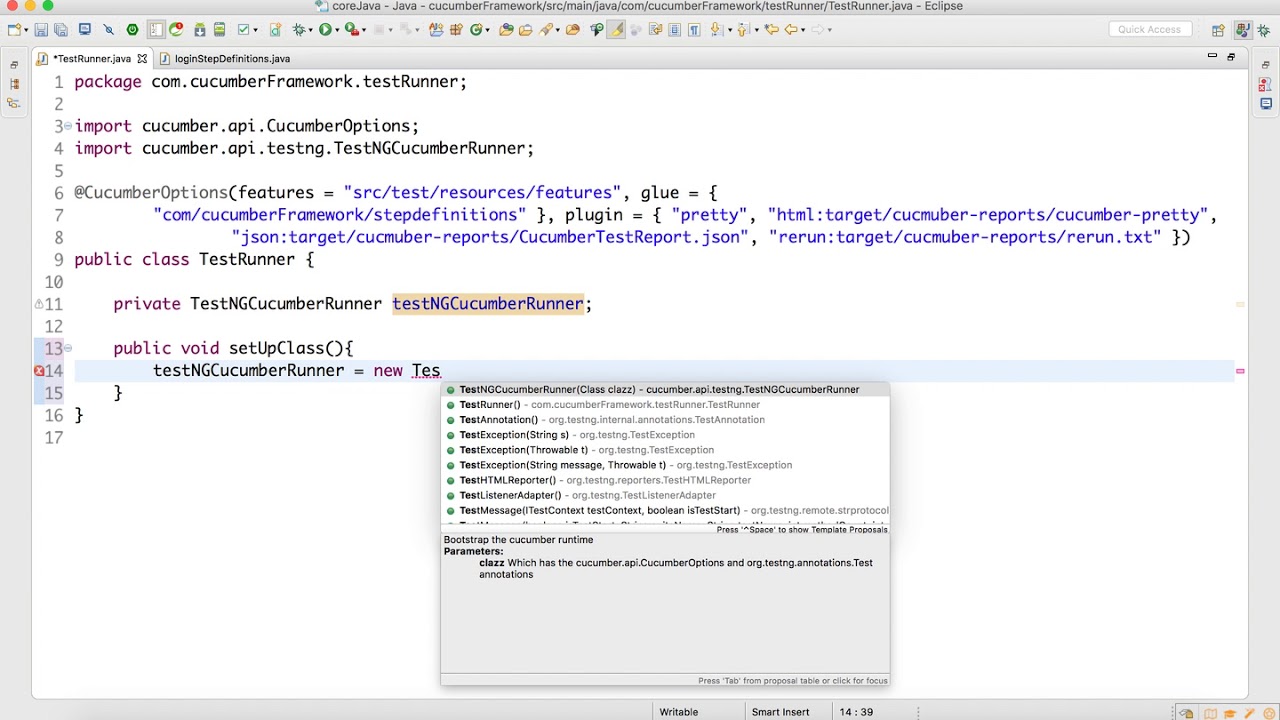Click the Open Task folder icon
This screenshot has width=1280, height=720.
click(x=525, y=30)
